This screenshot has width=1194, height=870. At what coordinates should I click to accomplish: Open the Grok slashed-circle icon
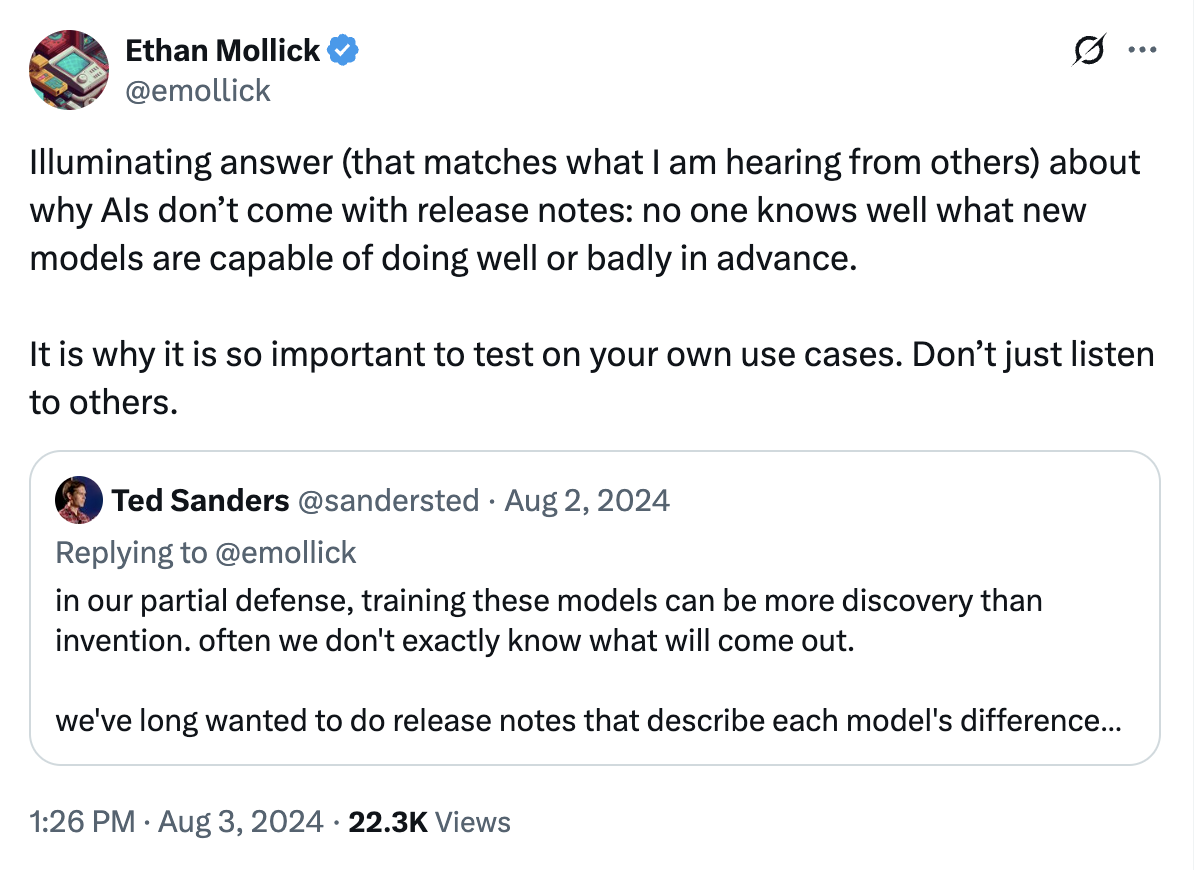(1089, 50)
